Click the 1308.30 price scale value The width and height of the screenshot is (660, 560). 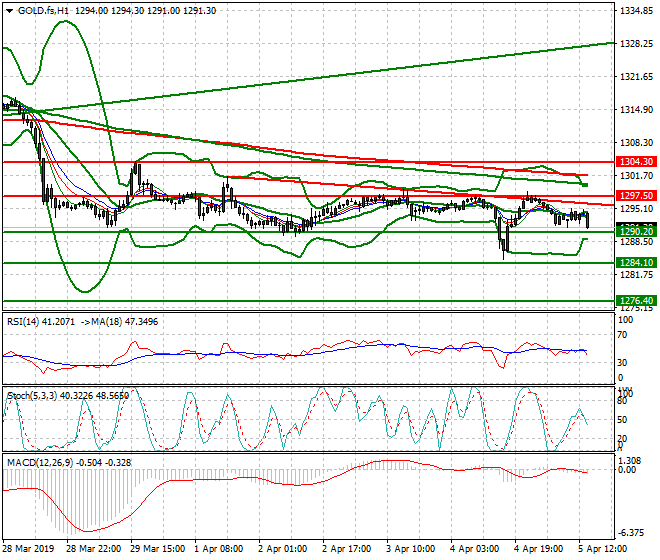point(637,143)
